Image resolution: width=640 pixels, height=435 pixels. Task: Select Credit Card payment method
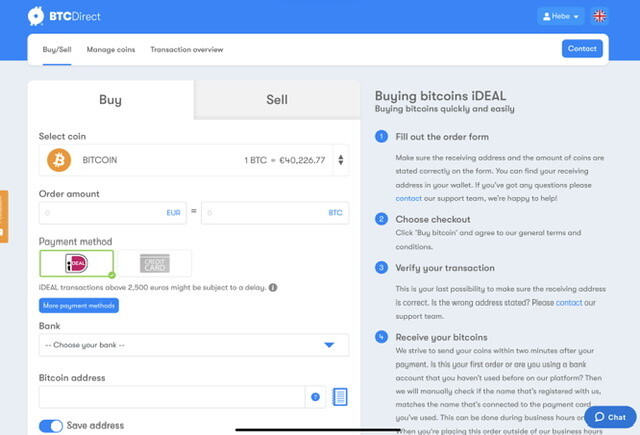tap(155, 263)
